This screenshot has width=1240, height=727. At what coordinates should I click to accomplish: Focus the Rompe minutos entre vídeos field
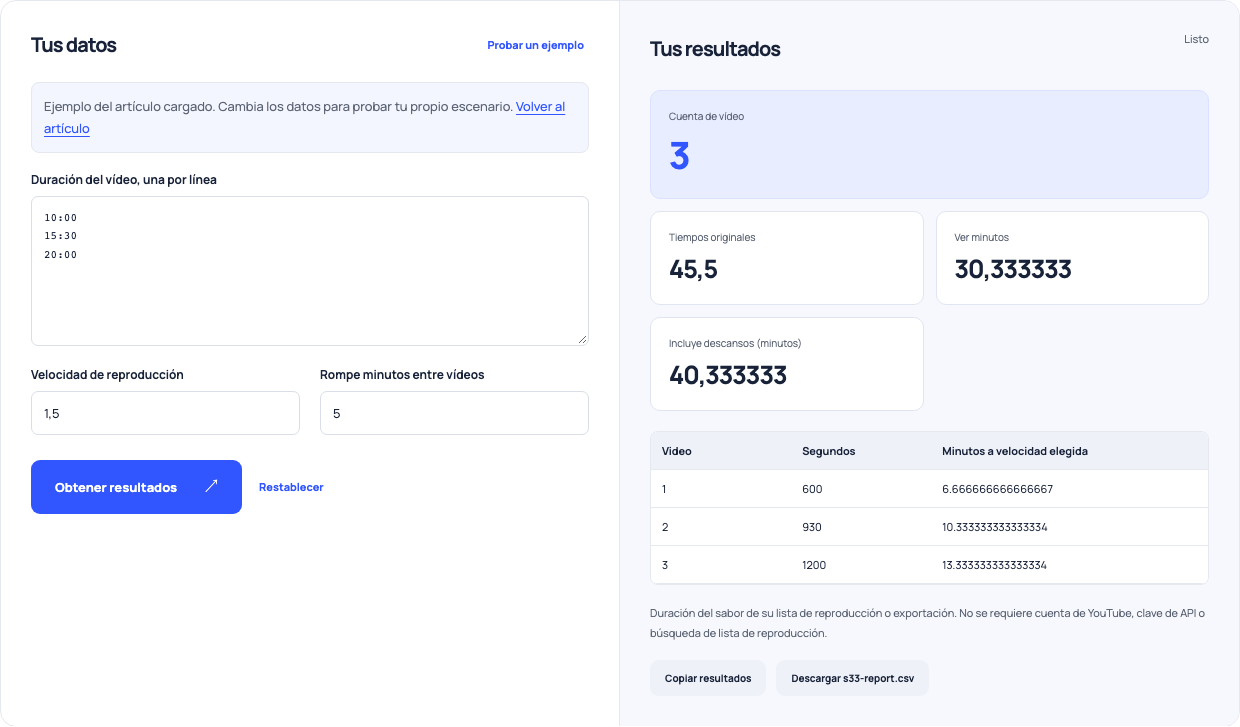454,413
